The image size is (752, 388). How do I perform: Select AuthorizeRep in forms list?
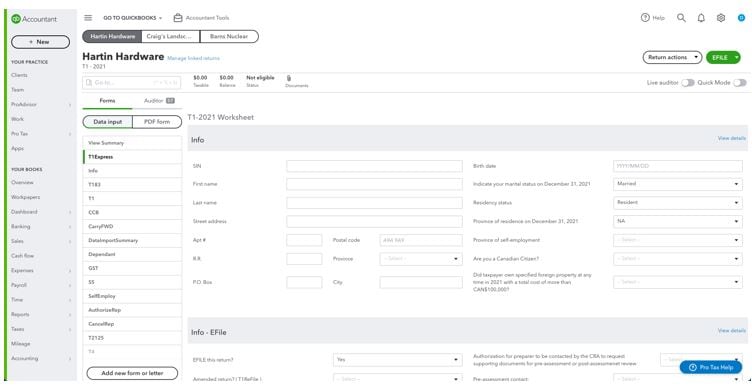pos(132,310)
